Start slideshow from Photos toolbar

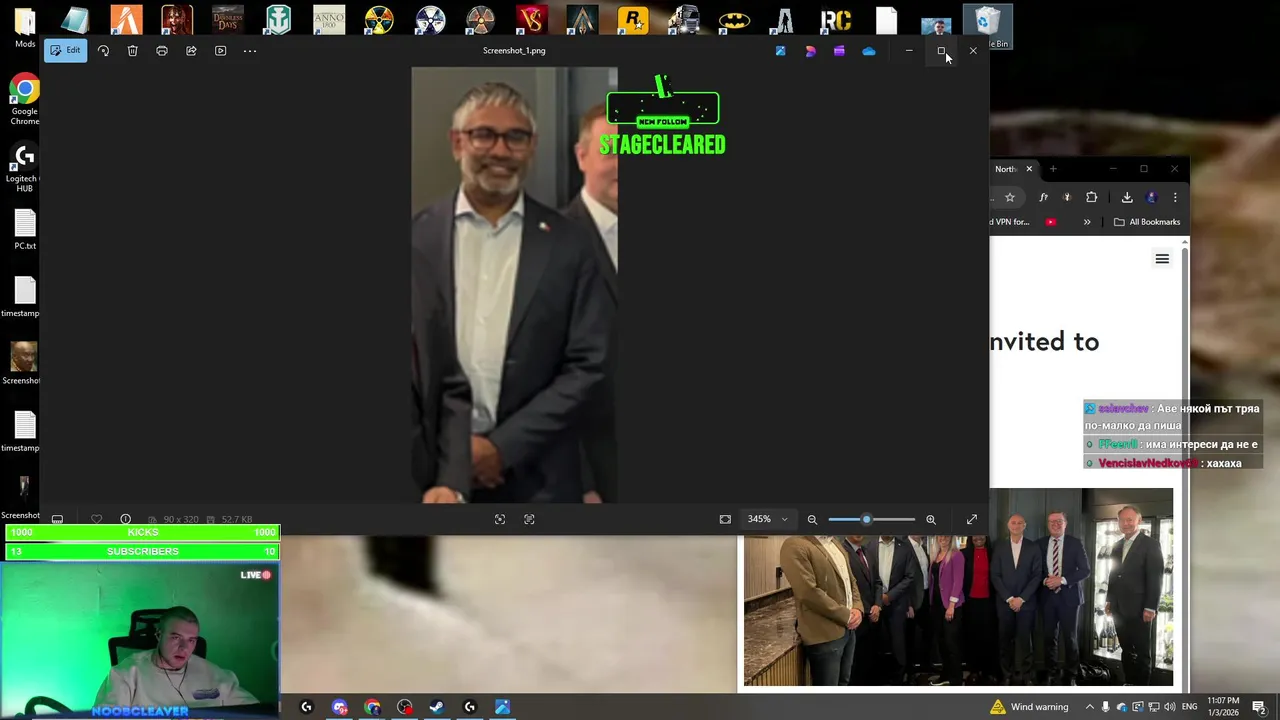[221, 50]
